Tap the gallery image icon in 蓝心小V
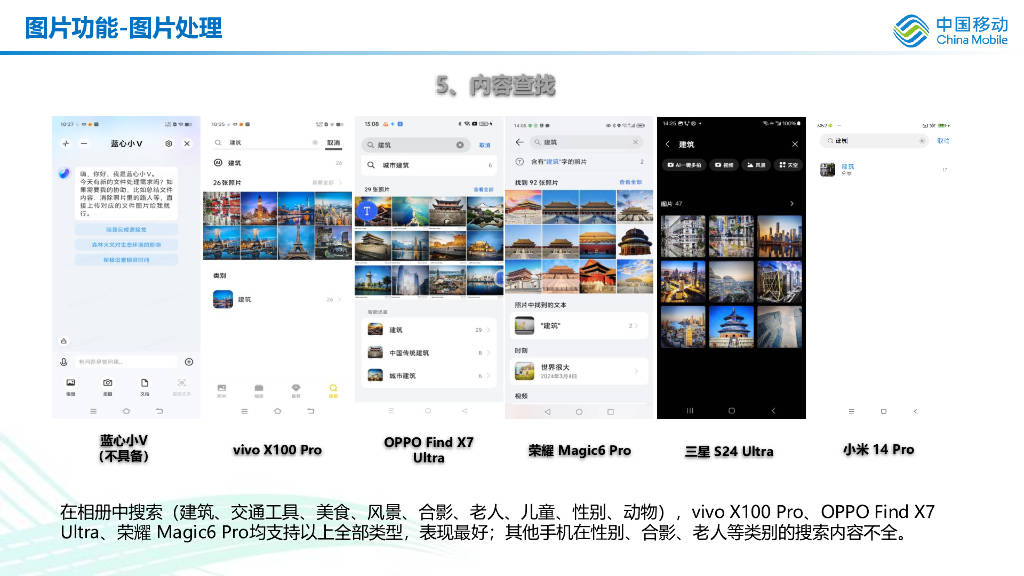 point(71,383)
